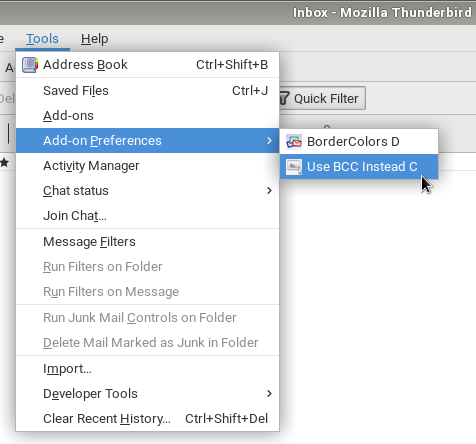Open Message Filters
This screenshot has height=444, width=476.
[147, 242]
